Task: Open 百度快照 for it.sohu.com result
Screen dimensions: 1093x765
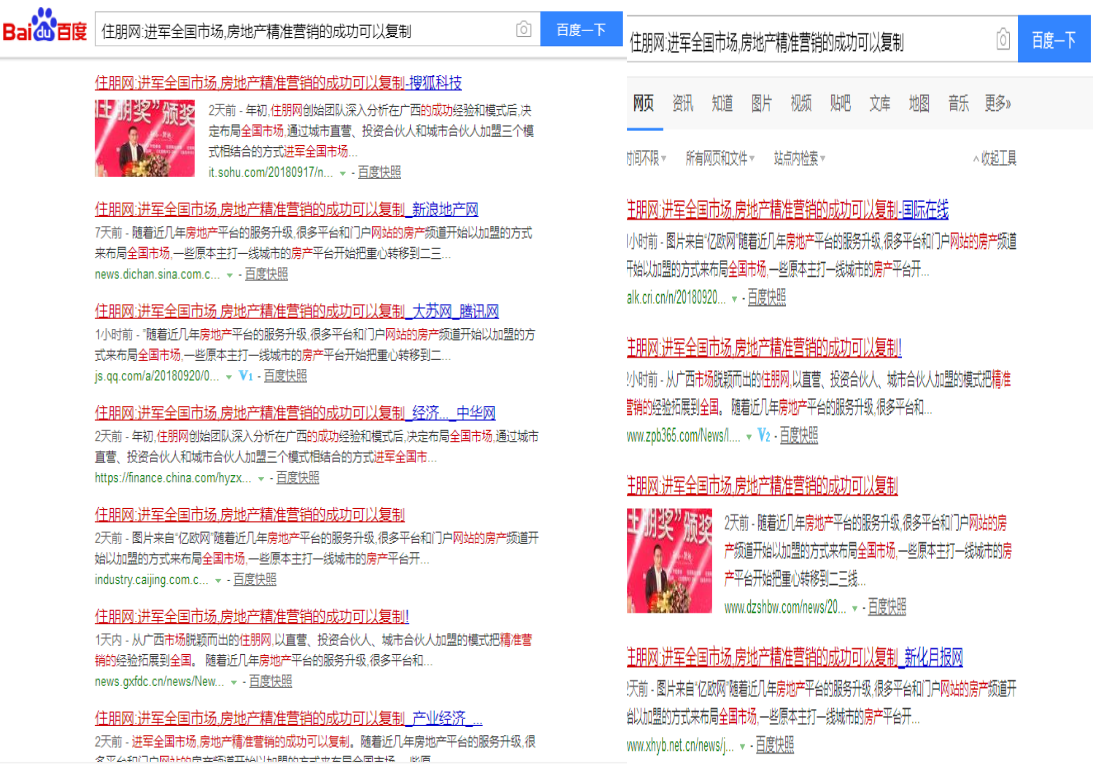Action: pos(379,172)
